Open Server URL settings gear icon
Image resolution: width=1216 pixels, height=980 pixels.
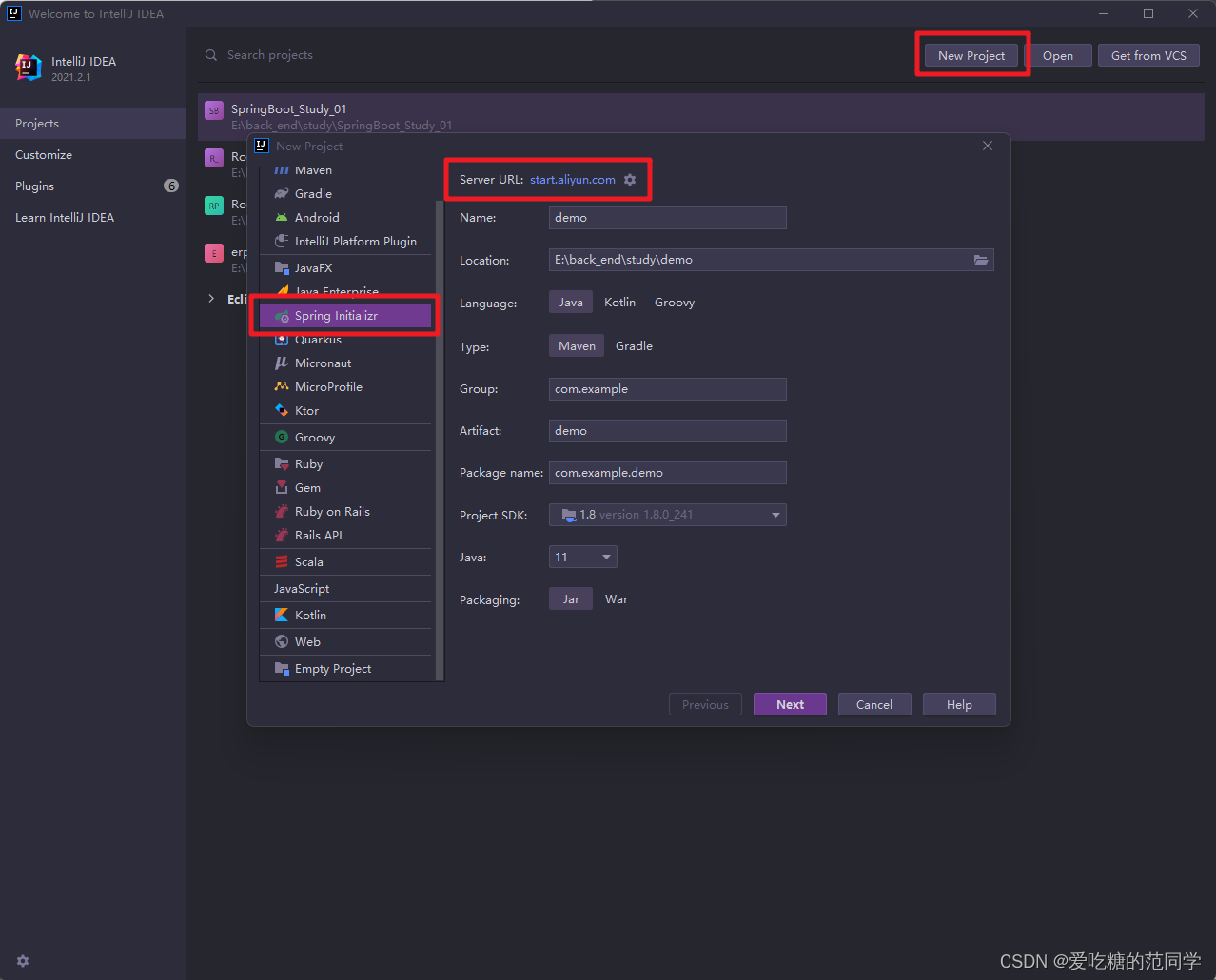point(630,180)
